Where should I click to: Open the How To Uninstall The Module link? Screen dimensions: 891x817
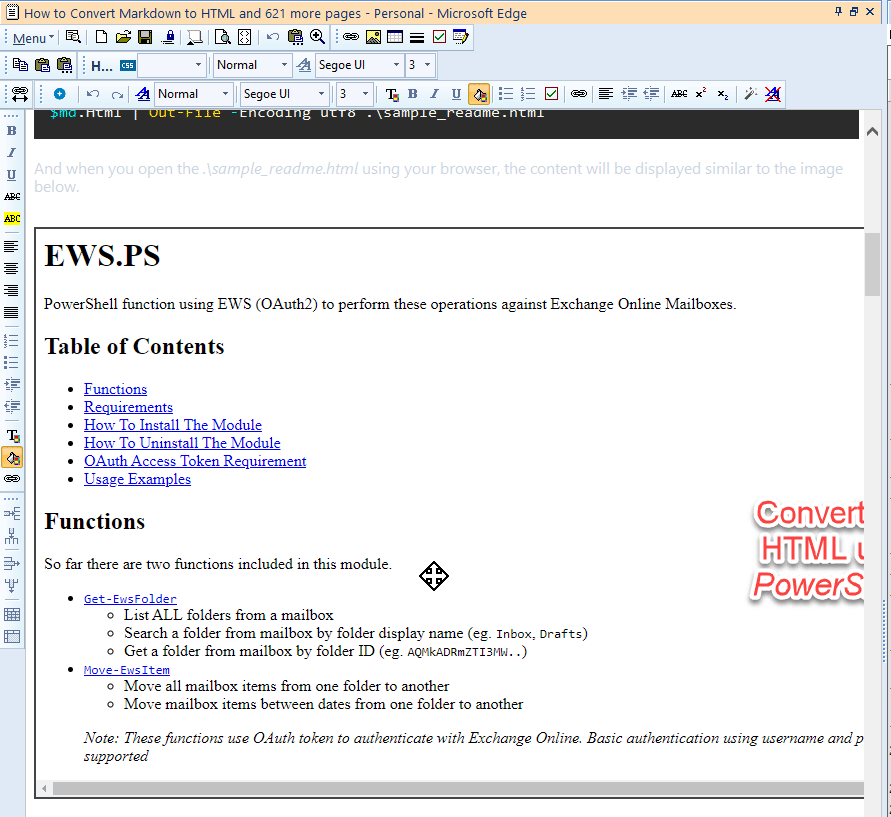(x=182, y=443)
